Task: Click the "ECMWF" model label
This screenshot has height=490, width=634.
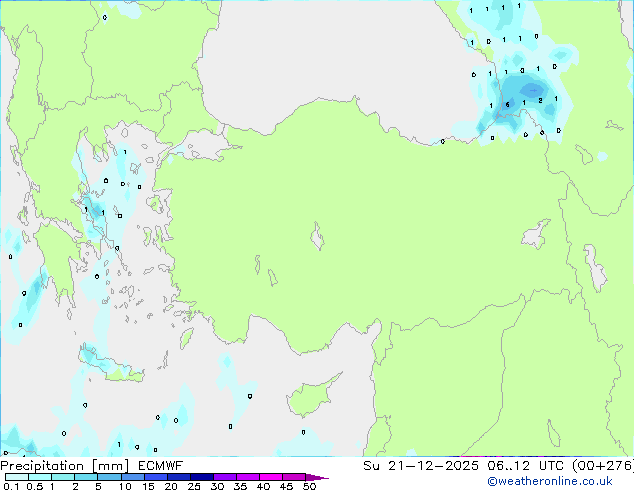Action: tap(161, 466)
